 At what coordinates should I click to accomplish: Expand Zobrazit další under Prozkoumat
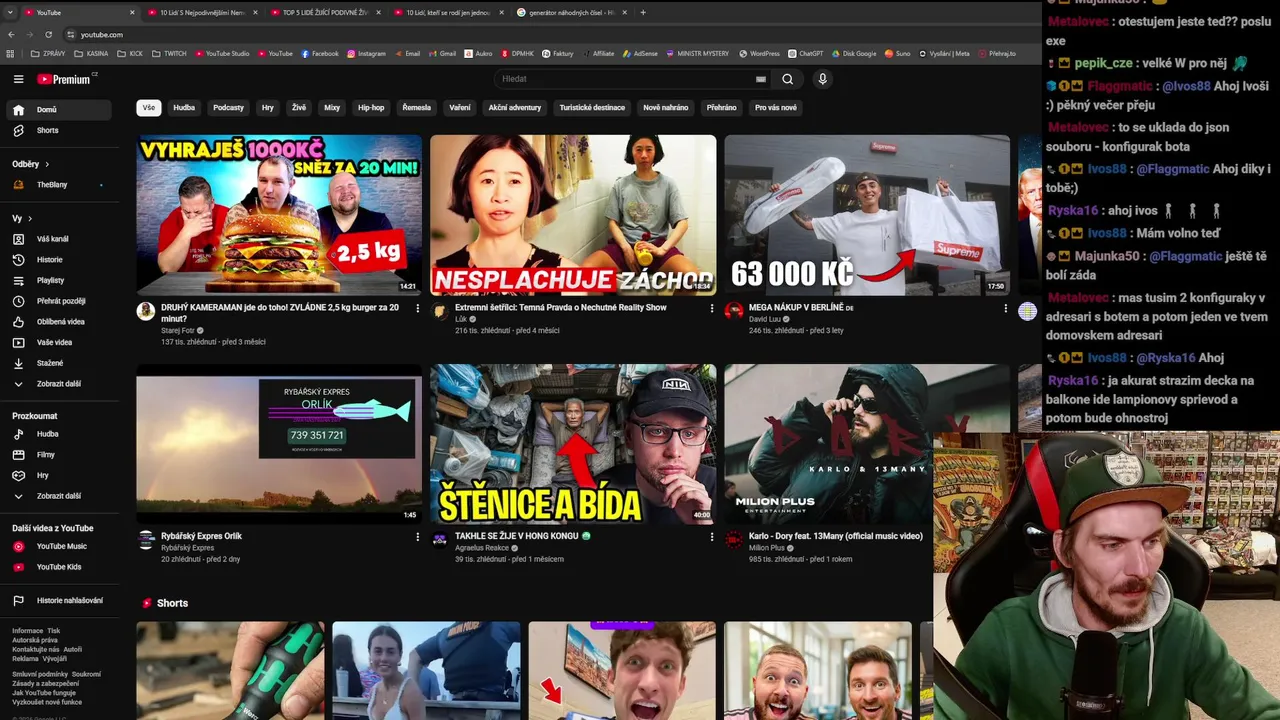(60, 496)
